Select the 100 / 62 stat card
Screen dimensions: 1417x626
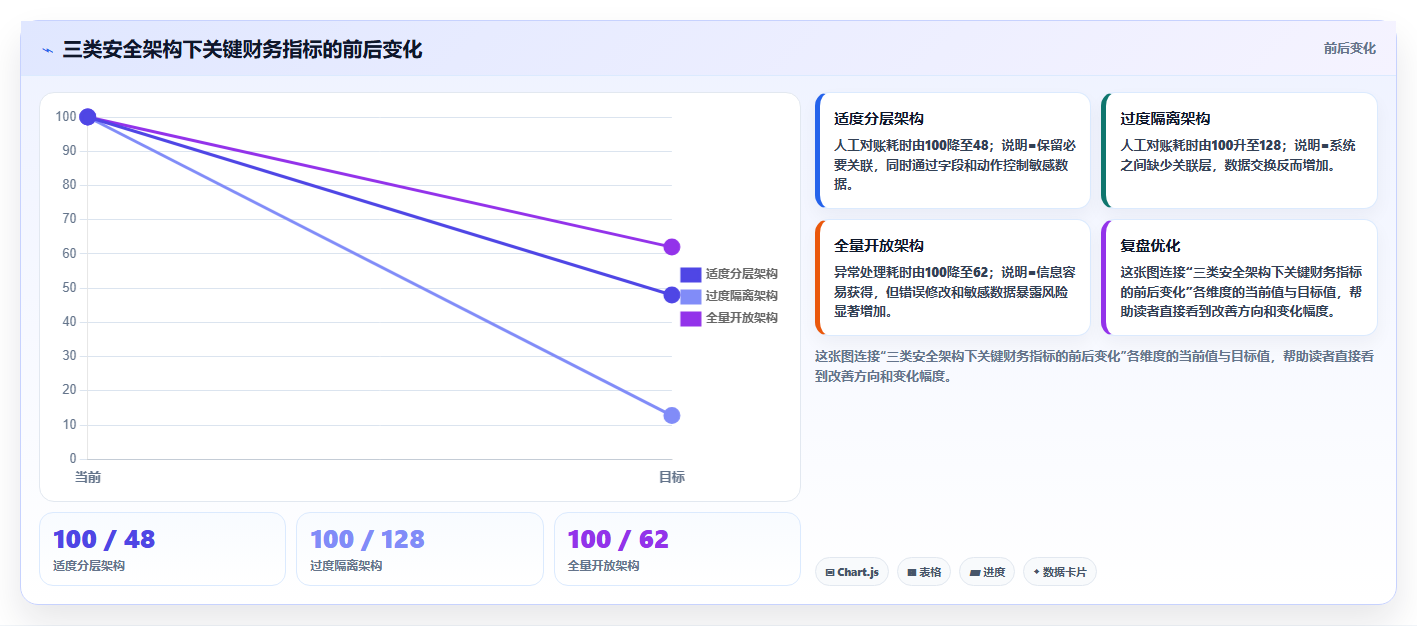pos(677,549)
